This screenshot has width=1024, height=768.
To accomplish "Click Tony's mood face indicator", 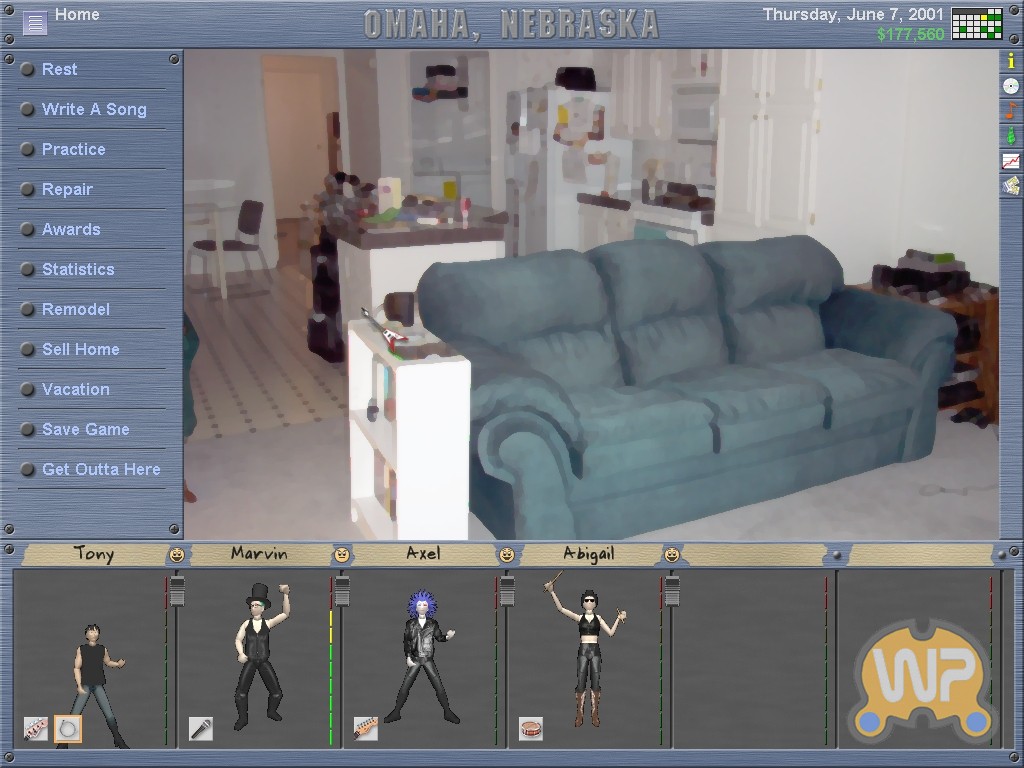I will tap(177, 554).
